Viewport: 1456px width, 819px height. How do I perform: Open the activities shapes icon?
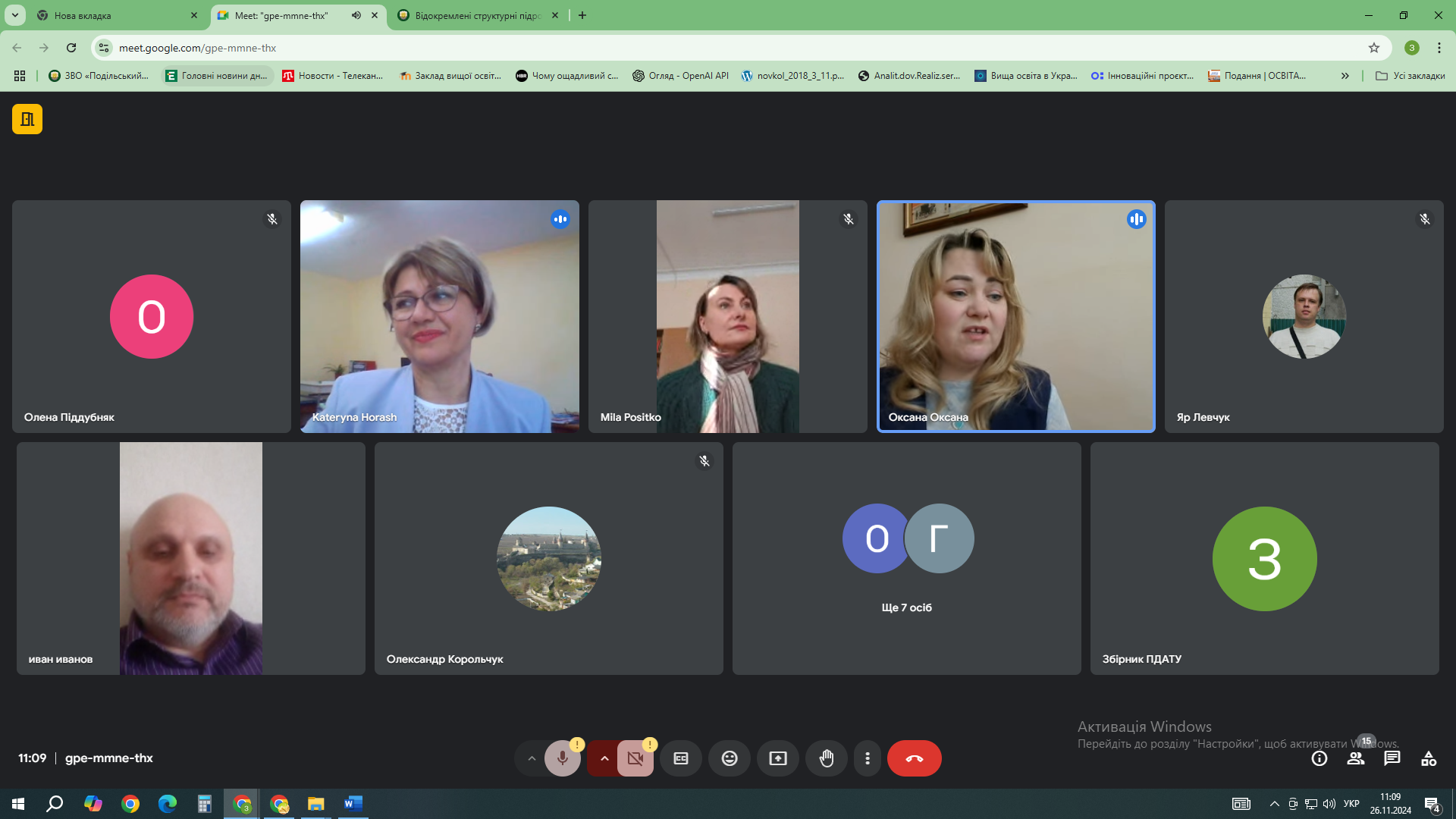point(1429,758)
